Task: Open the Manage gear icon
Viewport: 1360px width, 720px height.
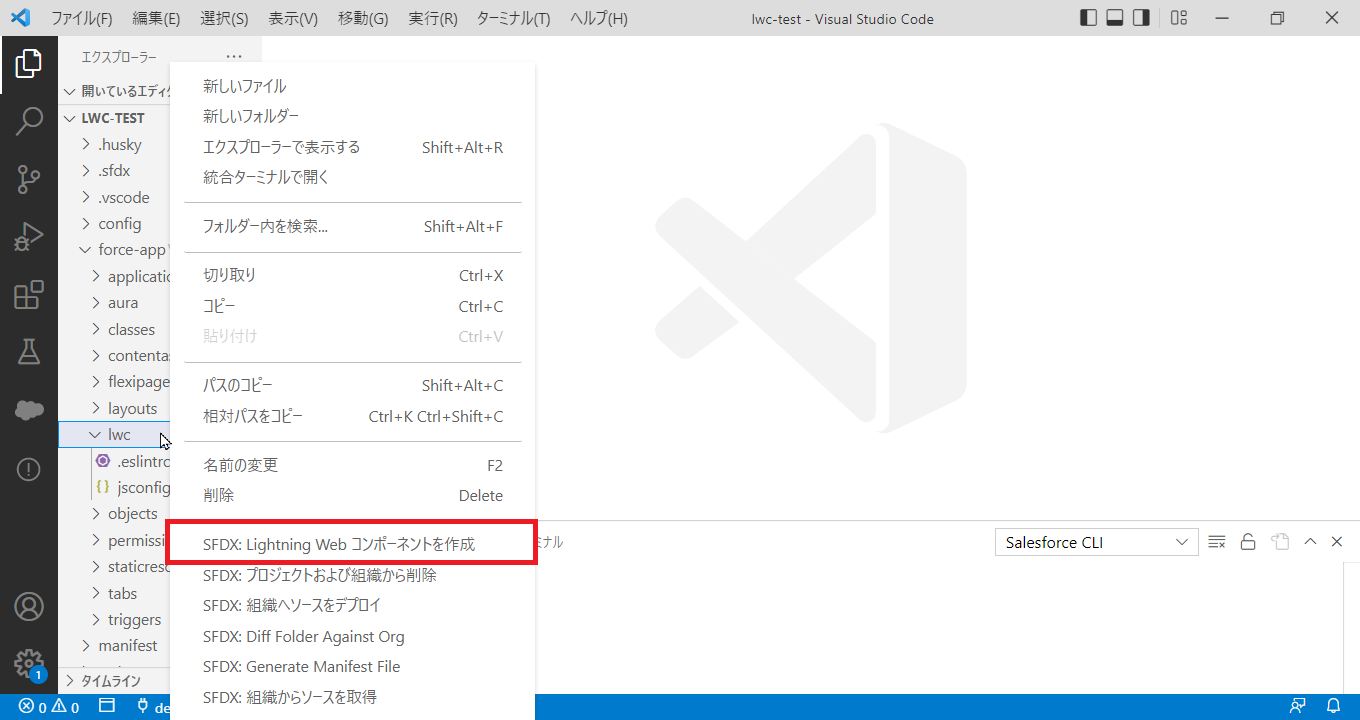Action: 29,663
